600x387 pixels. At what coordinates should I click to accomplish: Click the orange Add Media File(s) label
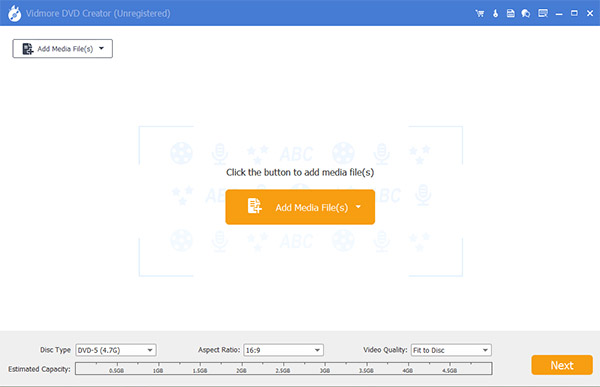311,207
